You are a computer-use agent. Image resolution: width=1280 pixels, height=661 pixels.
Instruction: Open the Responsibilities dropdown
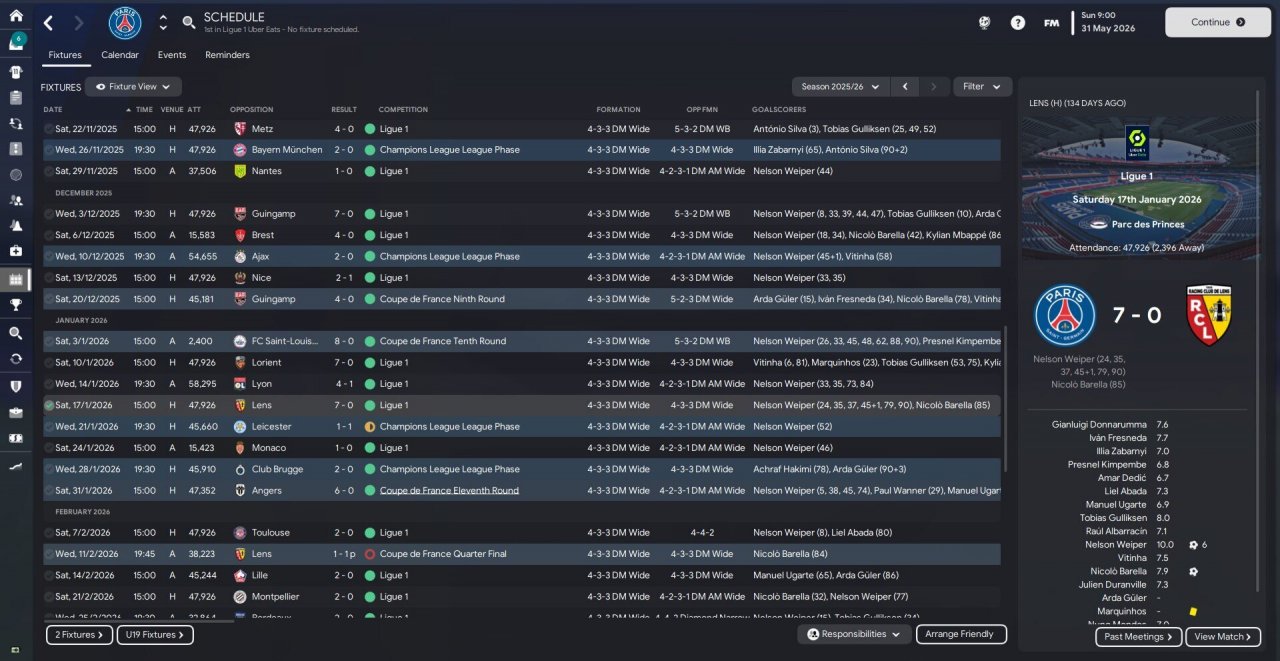click(853, 634)
